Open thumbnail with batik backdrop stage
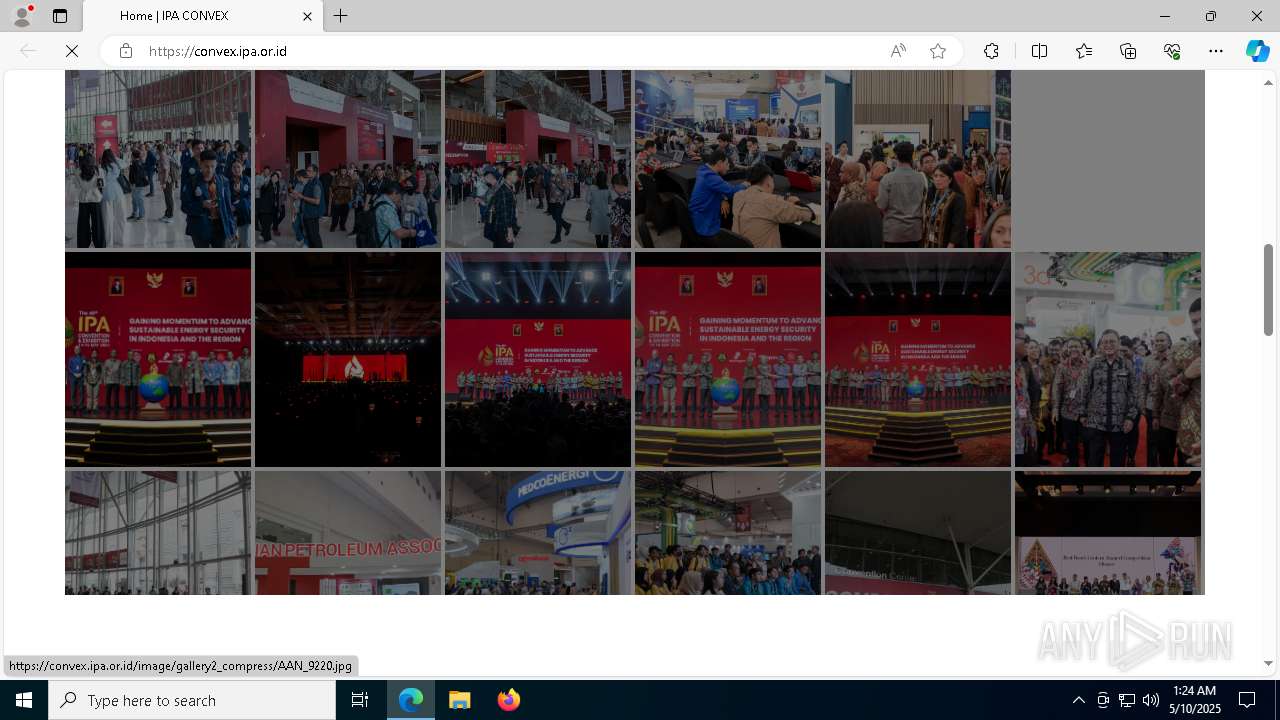Screen dimensions: 1280x720 click(x=1108, y=533)
